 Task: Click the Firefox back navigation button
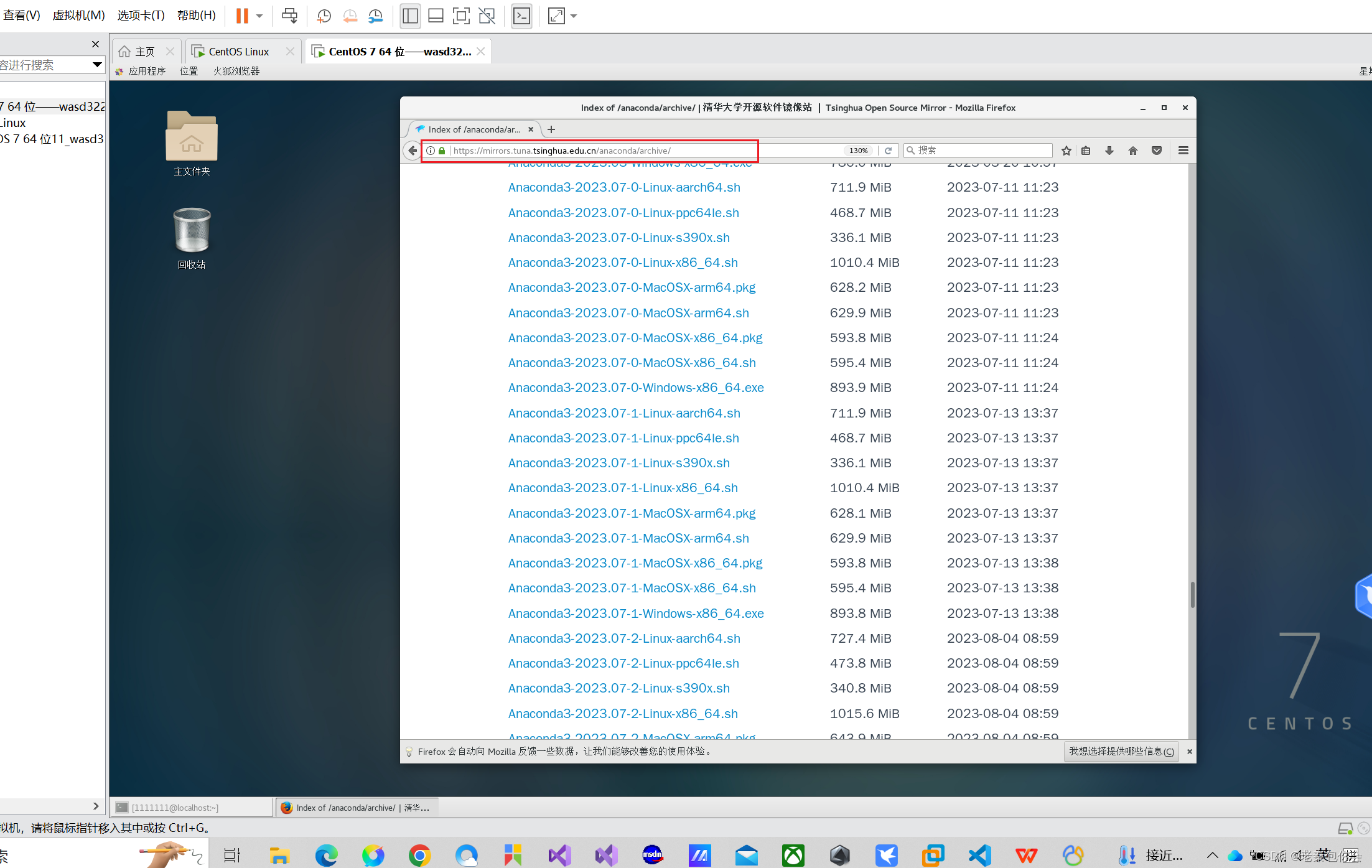pos(412,151)
